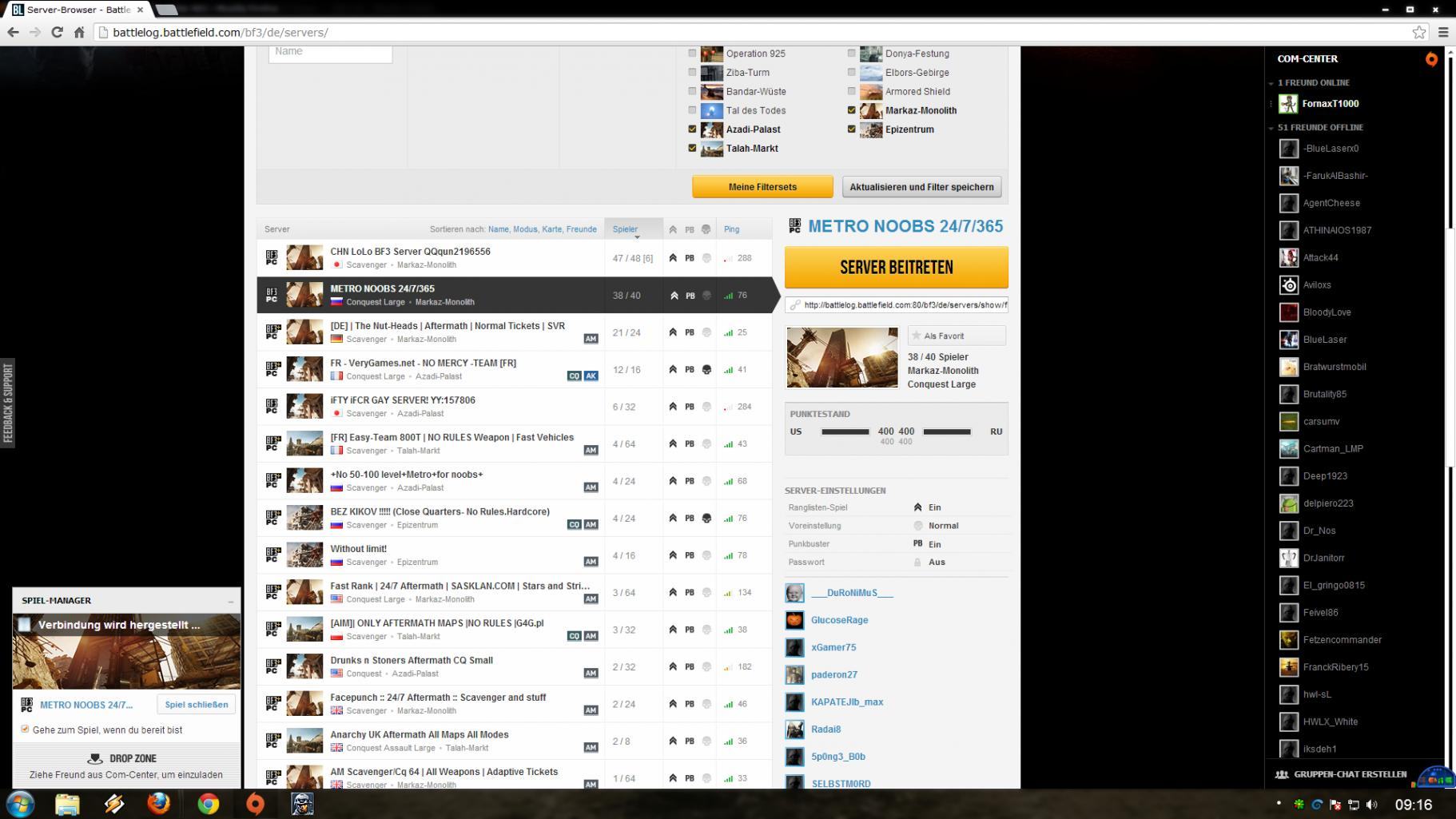This screenshot has width=1456, height=819.
Task: Open Windows Explorer from taskbar
Action: (x=67, y=804)
